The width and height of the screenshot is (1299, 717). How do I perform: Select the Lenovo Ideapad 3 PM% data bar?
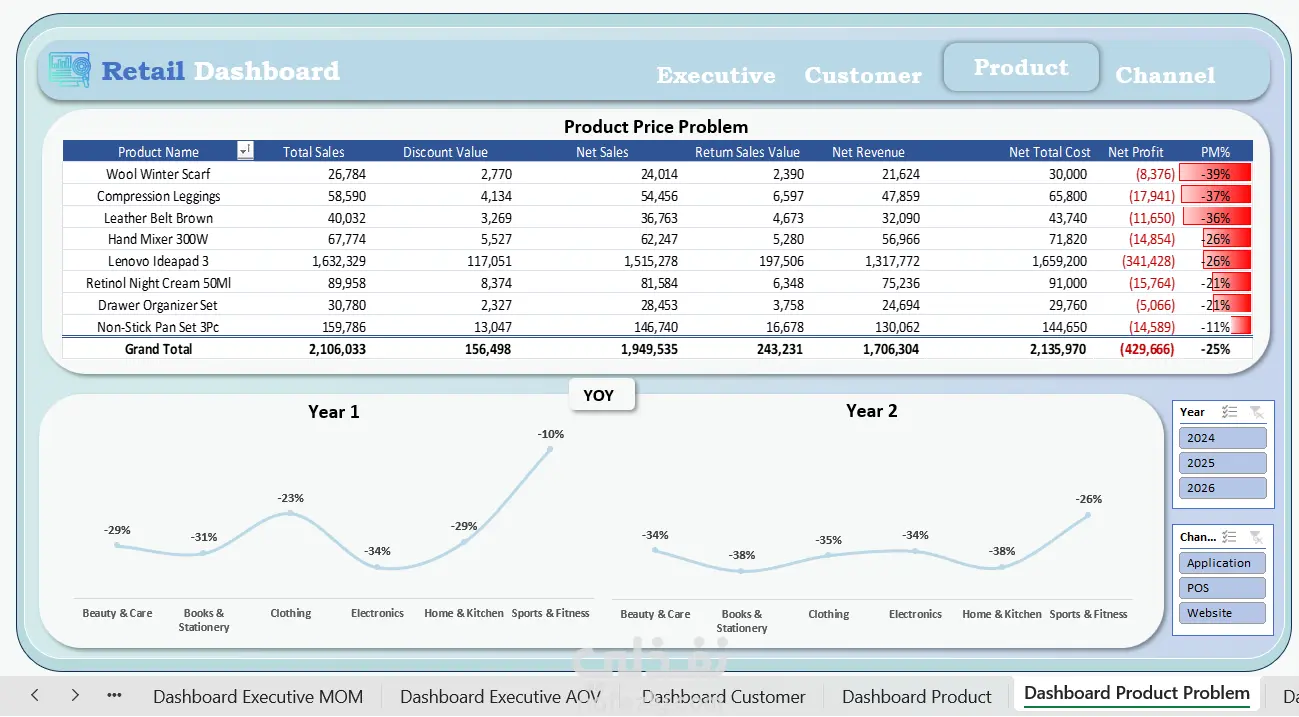click(1216, 261)
